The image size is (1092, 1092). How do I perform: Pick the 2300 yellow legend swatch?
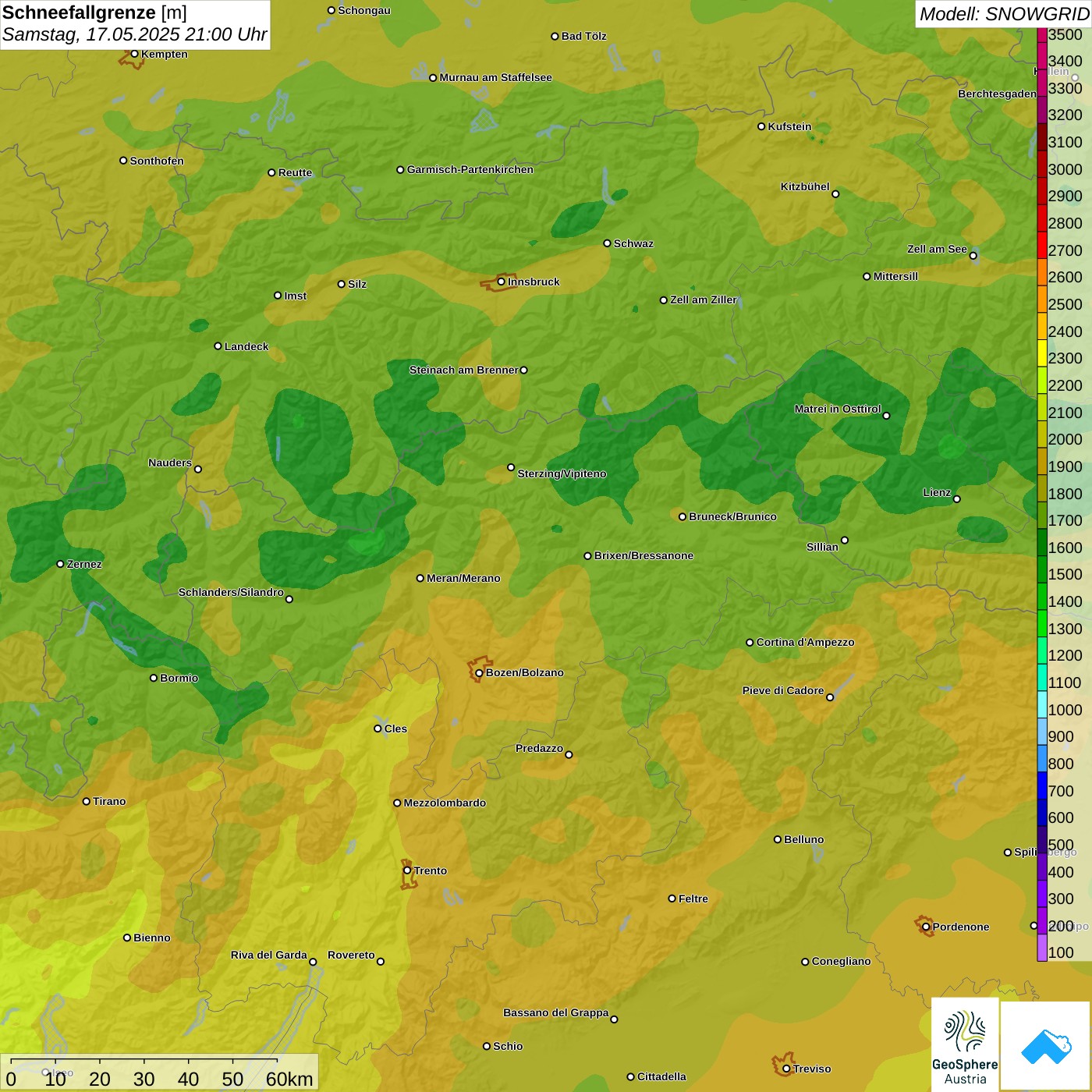[1042, 353]
